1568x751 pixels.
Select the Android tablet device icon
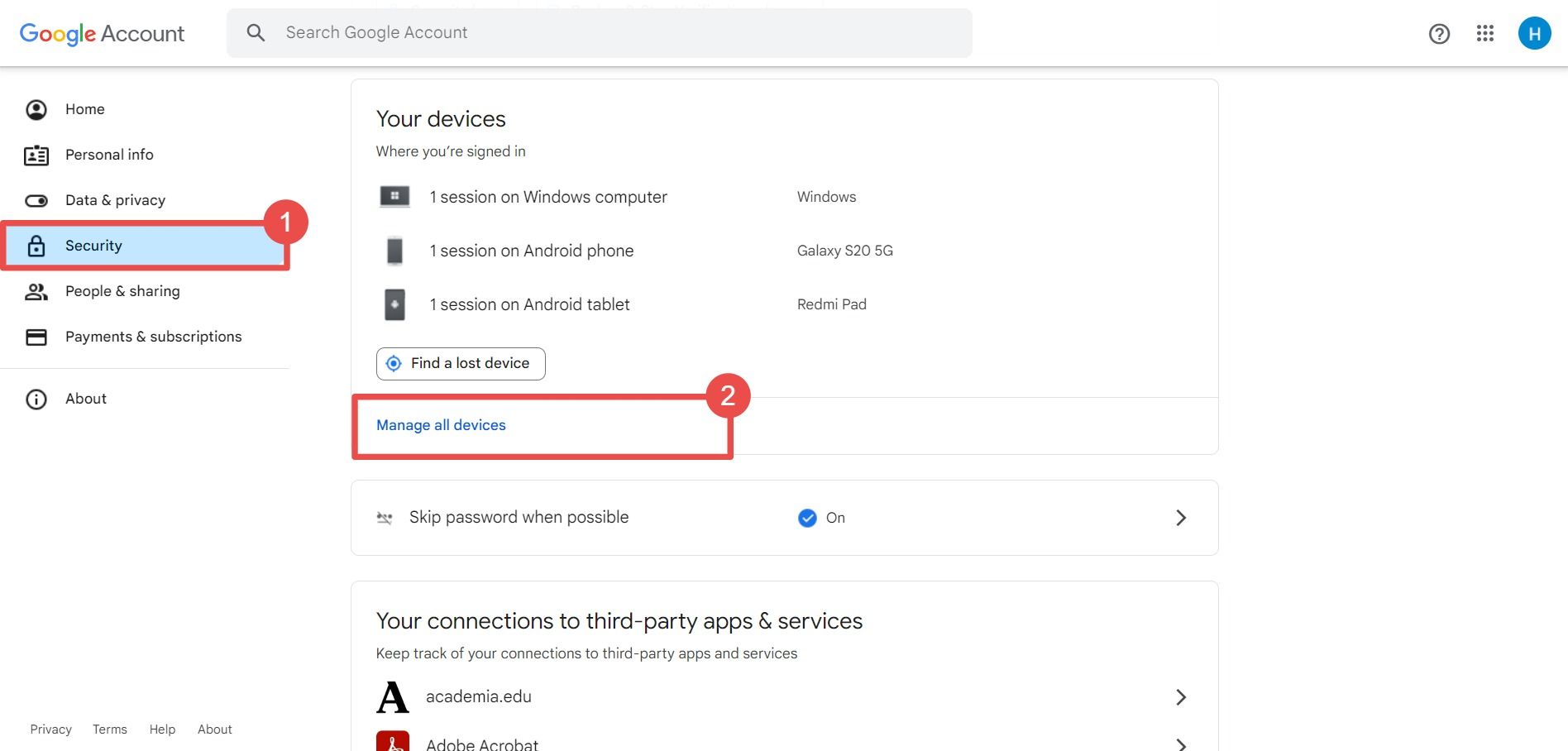pyautogui.click(x=394, y=304)
